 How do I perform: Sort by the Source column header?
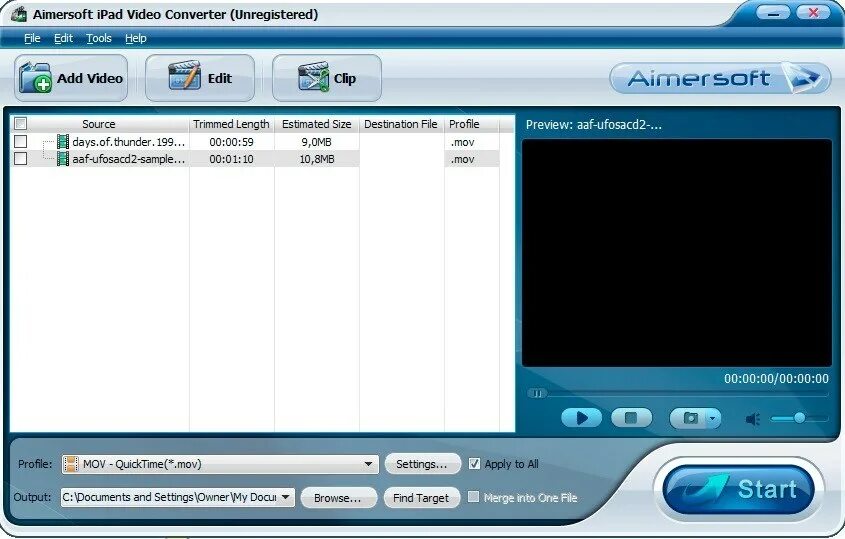(x=99, y=124)
